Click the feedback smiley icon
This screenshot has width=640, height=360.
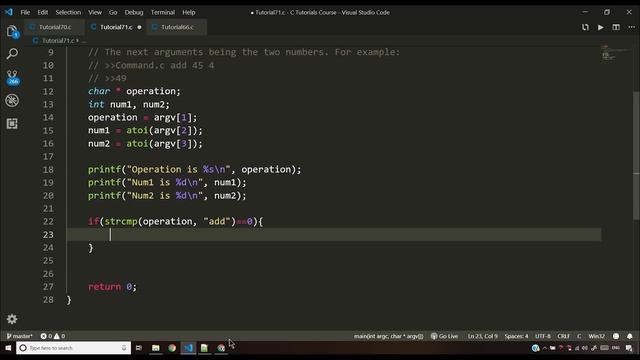click(616, 336)
